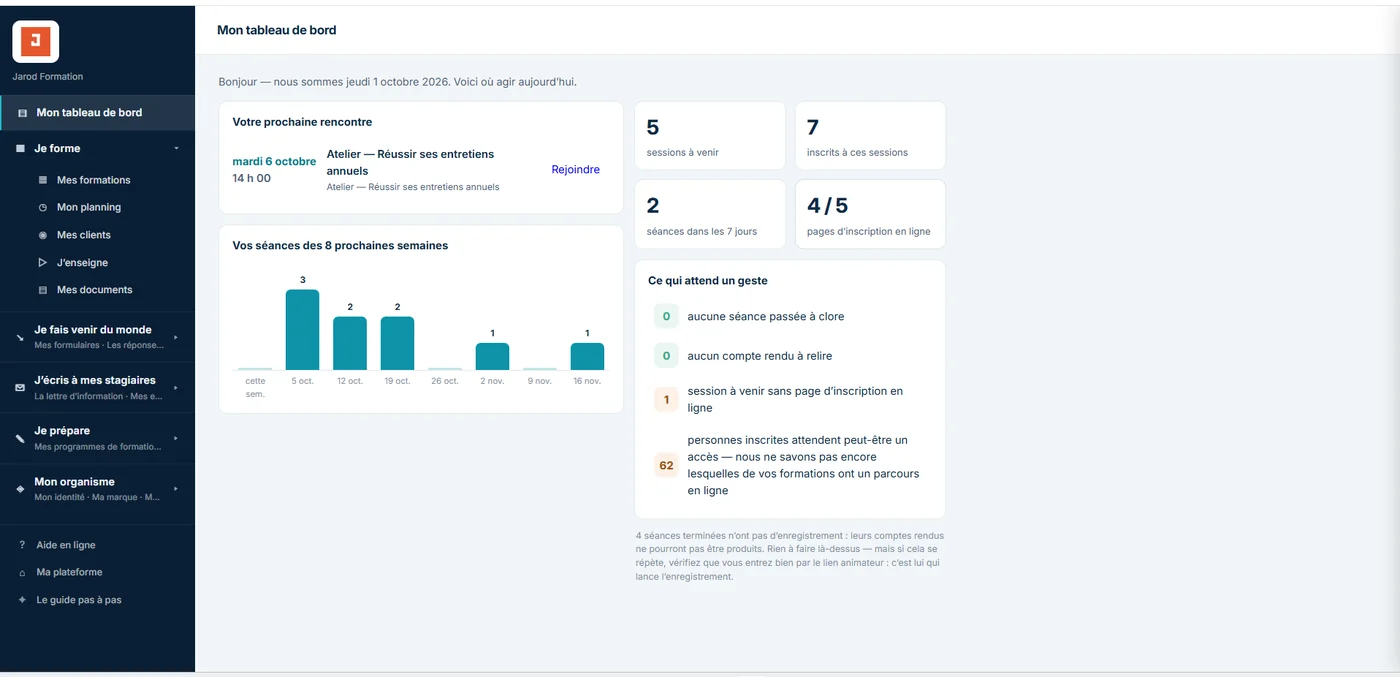
Task: Click 'aucune séance passée à clore'
Action: point(766,317)
